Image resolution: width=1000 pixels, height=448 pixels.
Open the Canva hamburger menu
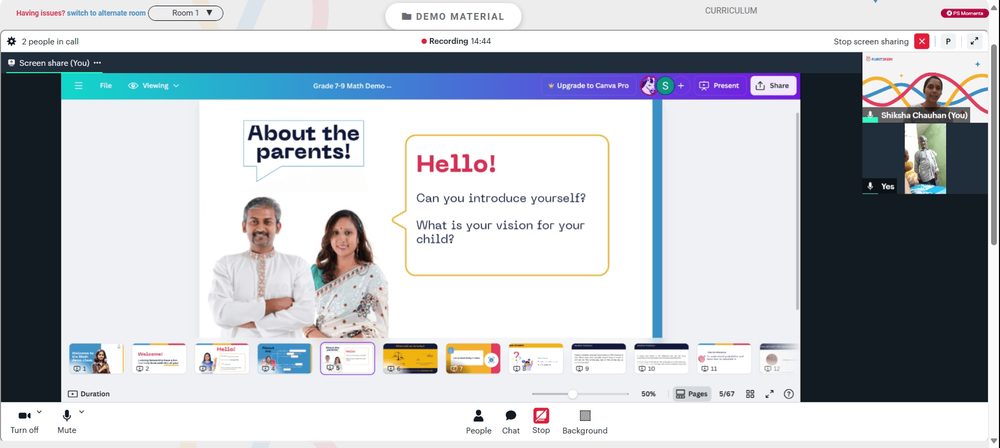[78, 86]
